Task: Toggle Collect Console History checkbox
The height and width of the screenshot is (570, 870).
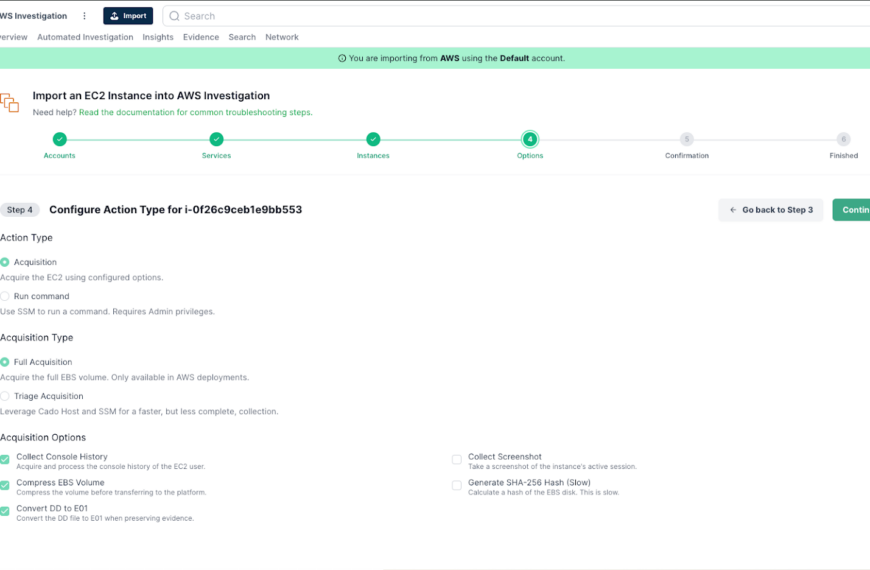Action: coord(5,460)
